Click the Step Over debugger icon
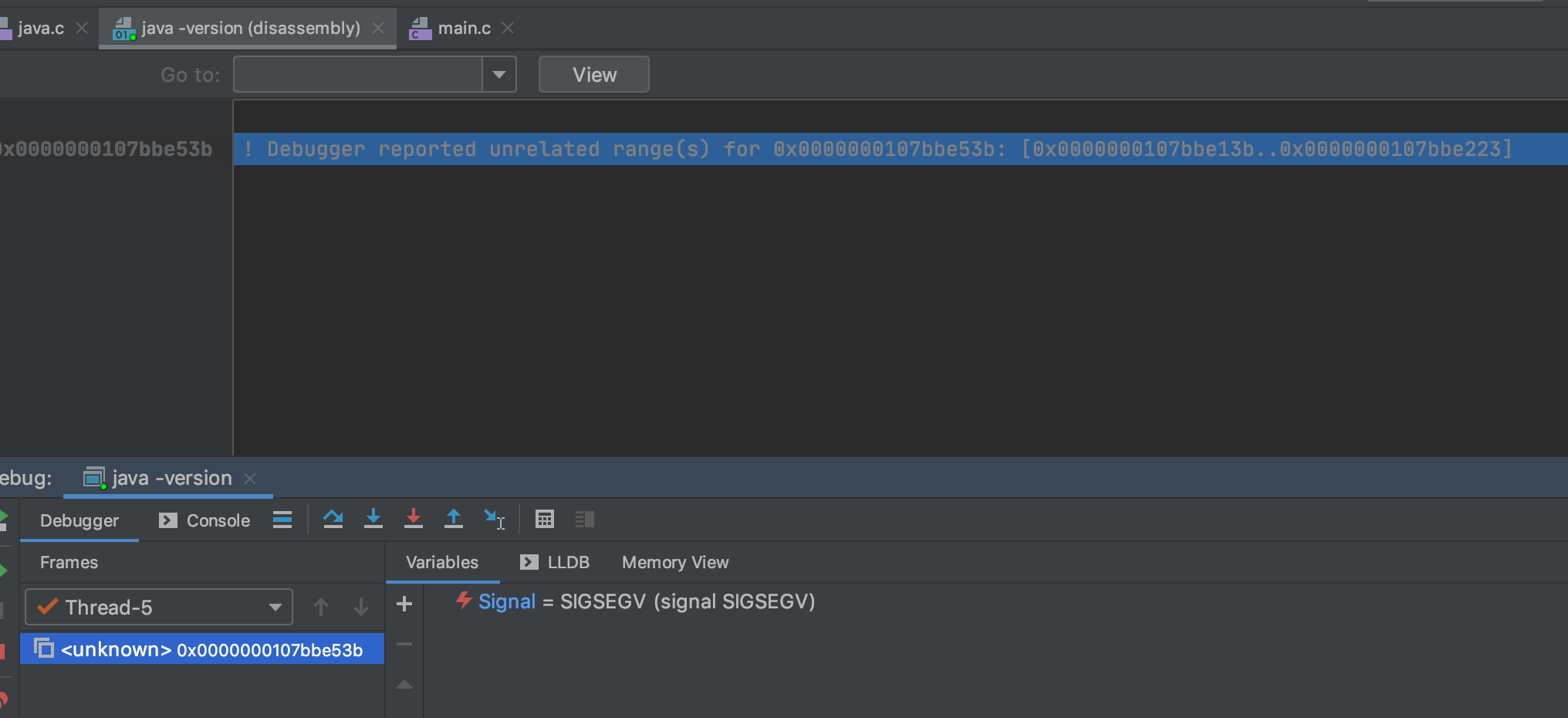The image size is (1568, 718). click(333, 520)
